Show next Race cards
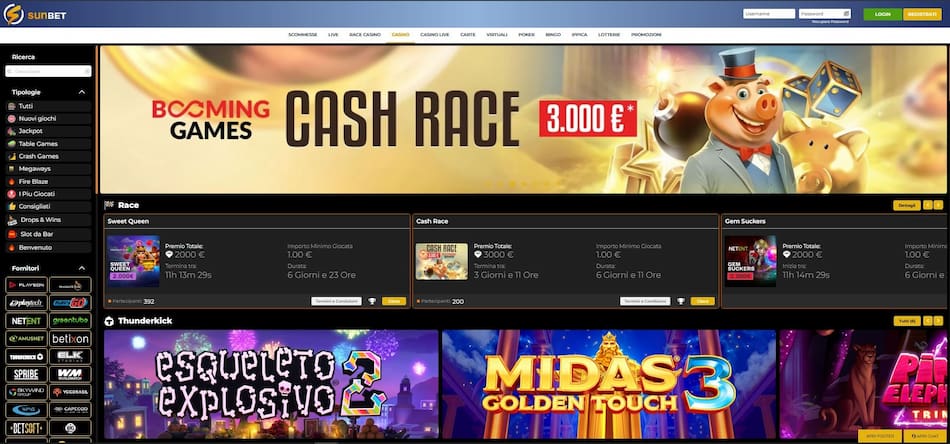 pyautogui.click(x=938, y=205)
